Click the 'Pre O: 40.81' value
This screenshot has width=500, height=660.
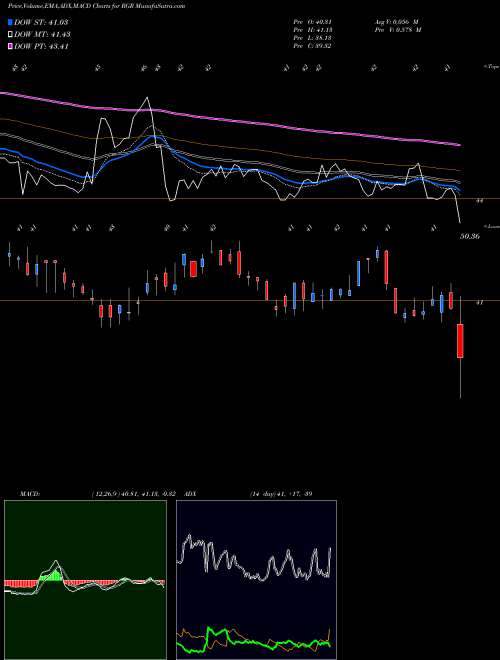coord(312,22)
